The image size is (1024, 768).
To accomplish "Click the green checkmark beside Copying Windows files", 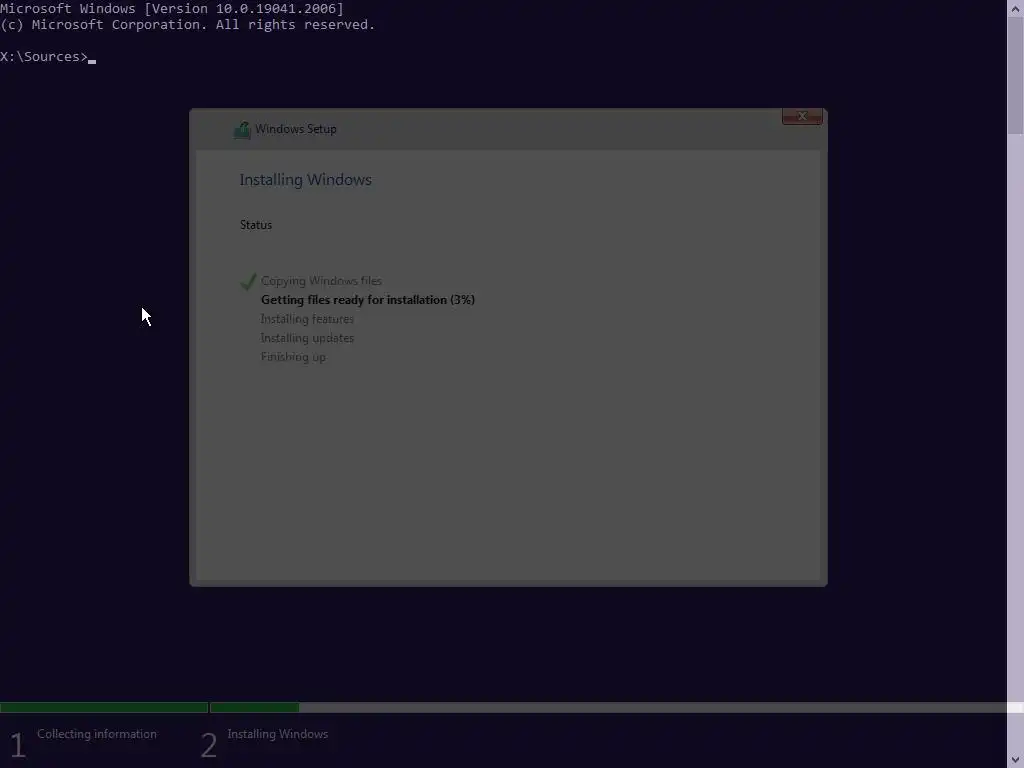I will (x=248, y=281).
